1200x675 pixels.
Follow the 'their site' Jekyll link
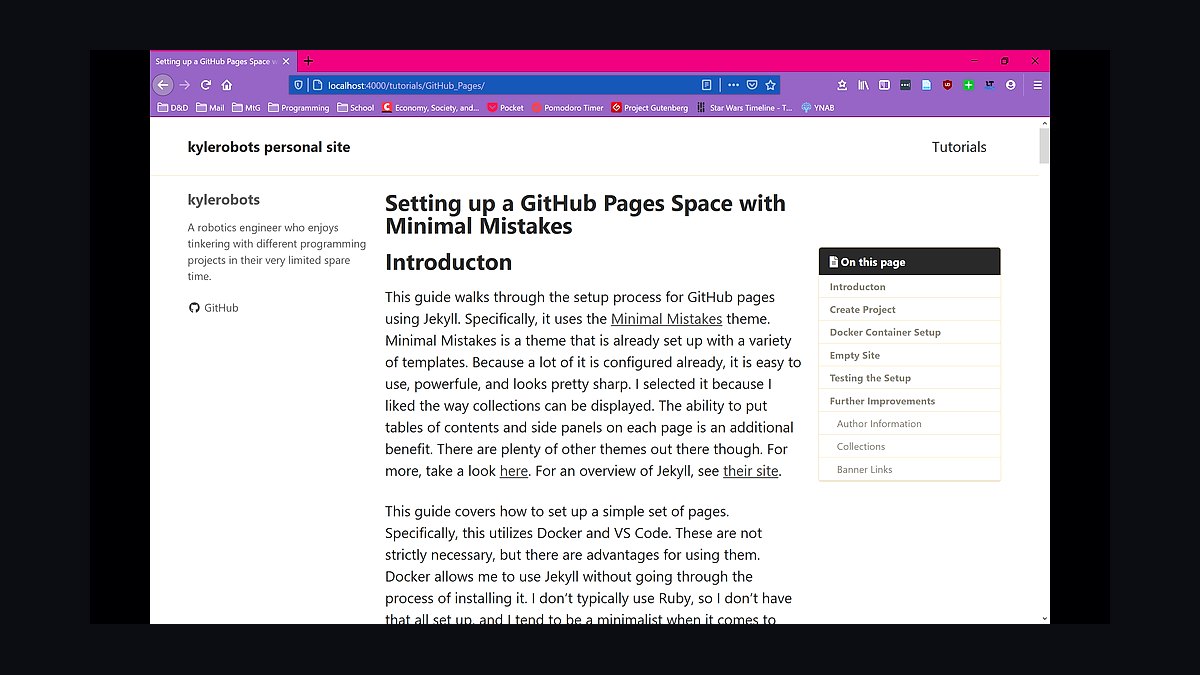751,471
